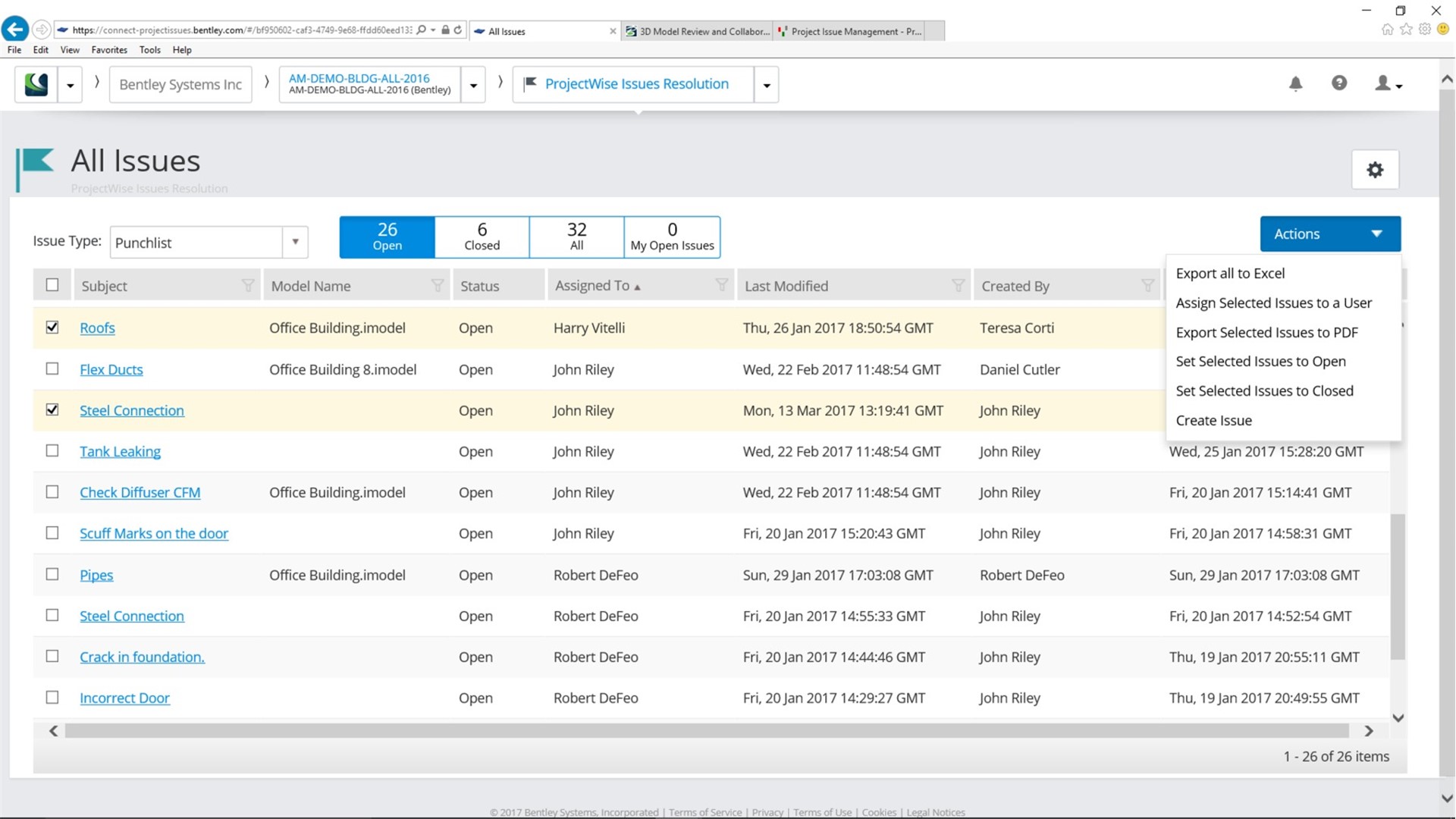The width and height of the screenshot is (1456, 819).
Task: Click the Model Name column filter icon
Action: [x=438, y=286]
